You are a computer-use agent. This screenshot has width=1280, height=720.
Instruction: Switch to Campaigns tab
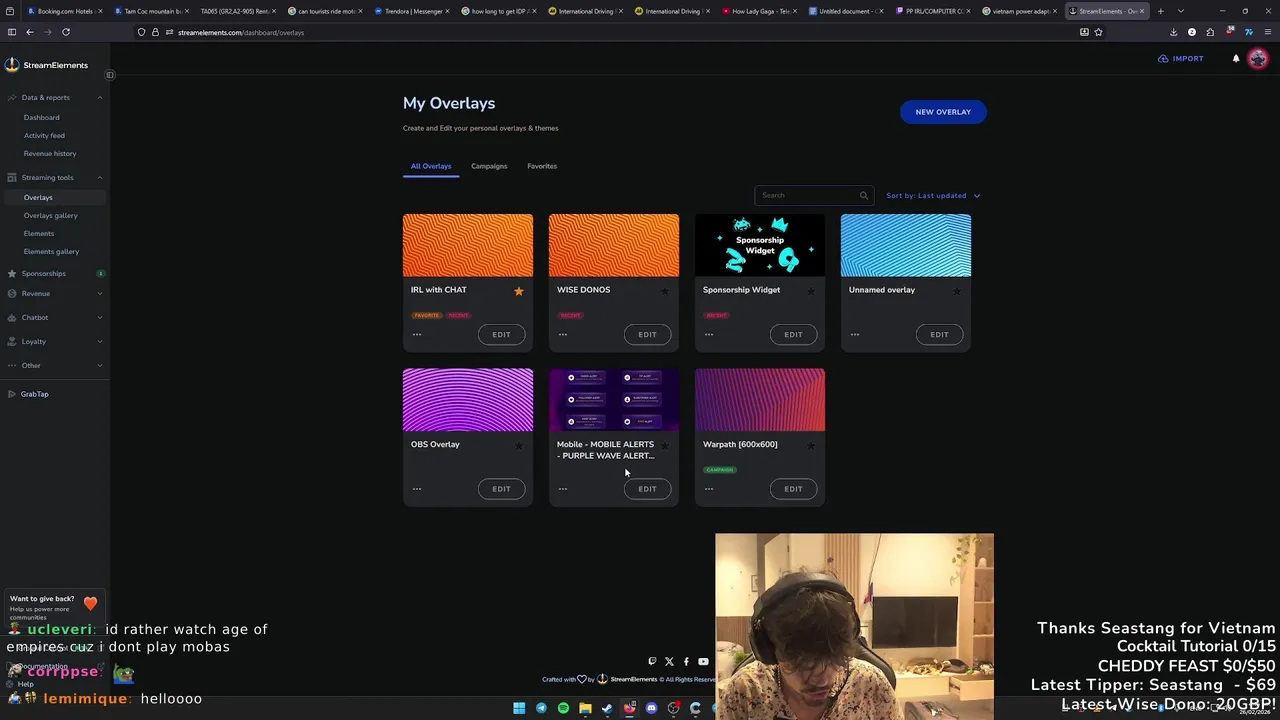(x=489, y=166)
